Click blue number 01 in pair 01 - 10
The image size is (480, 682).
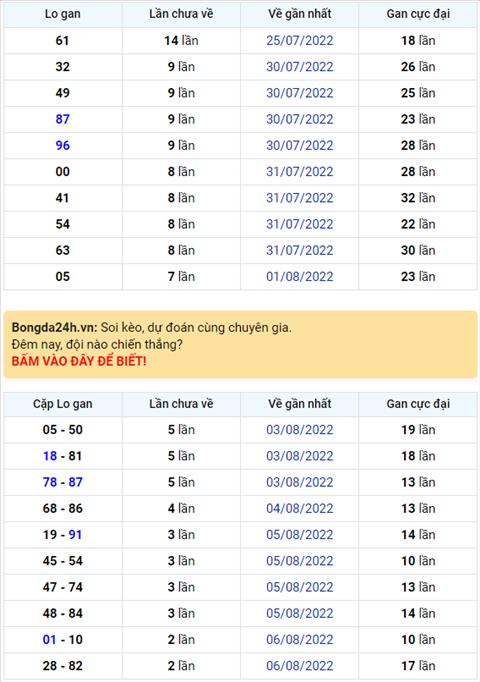tap(50, 639)
